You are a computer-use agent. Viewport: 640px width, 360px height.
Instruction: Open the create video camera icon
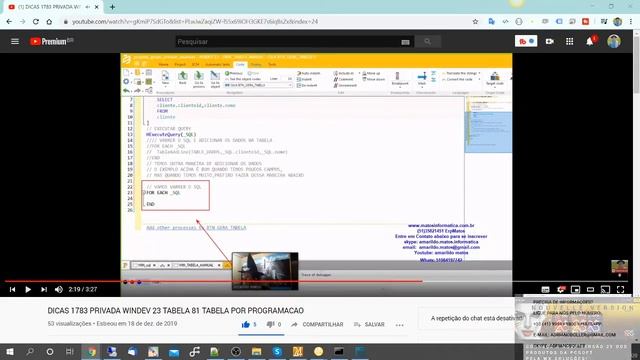549,41
